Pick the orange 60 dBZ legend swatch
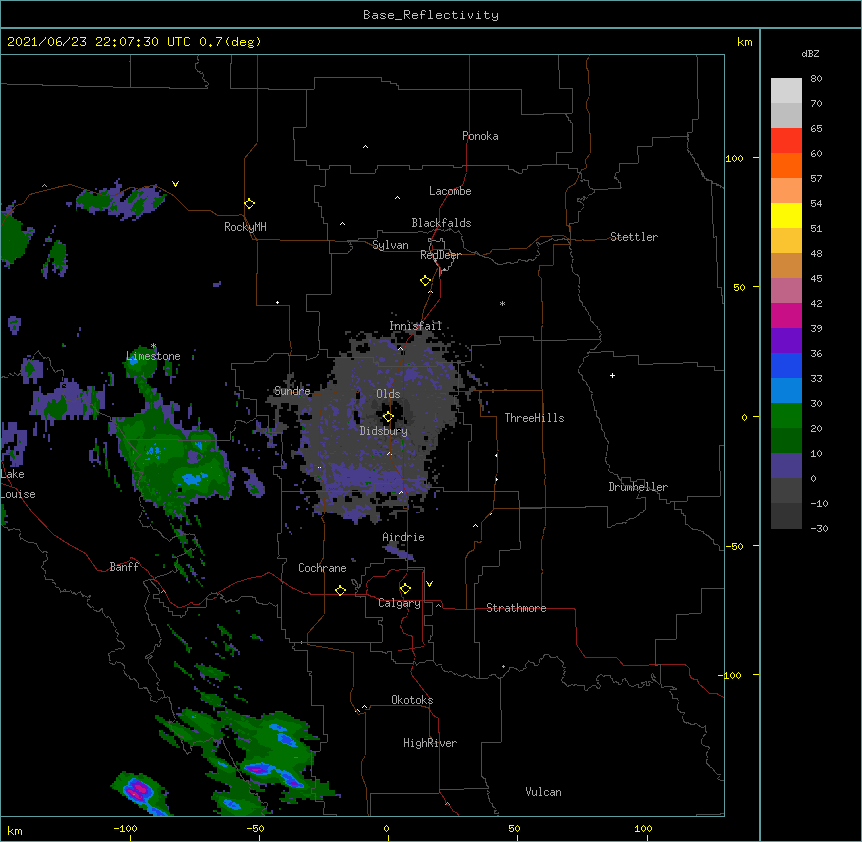The height and width of the screenshot is (842, 862). [x=786, y=165]
